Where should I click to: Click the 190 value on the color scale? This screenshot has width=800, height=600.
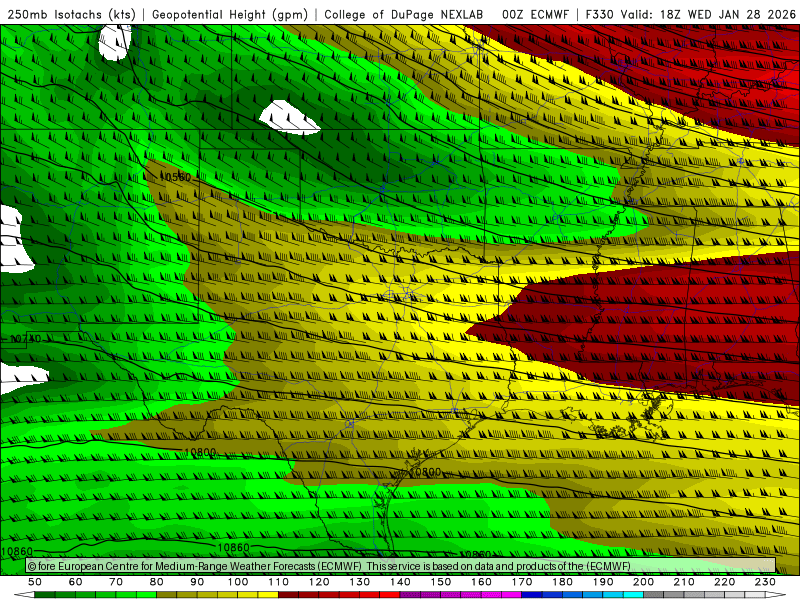(603, 582)
